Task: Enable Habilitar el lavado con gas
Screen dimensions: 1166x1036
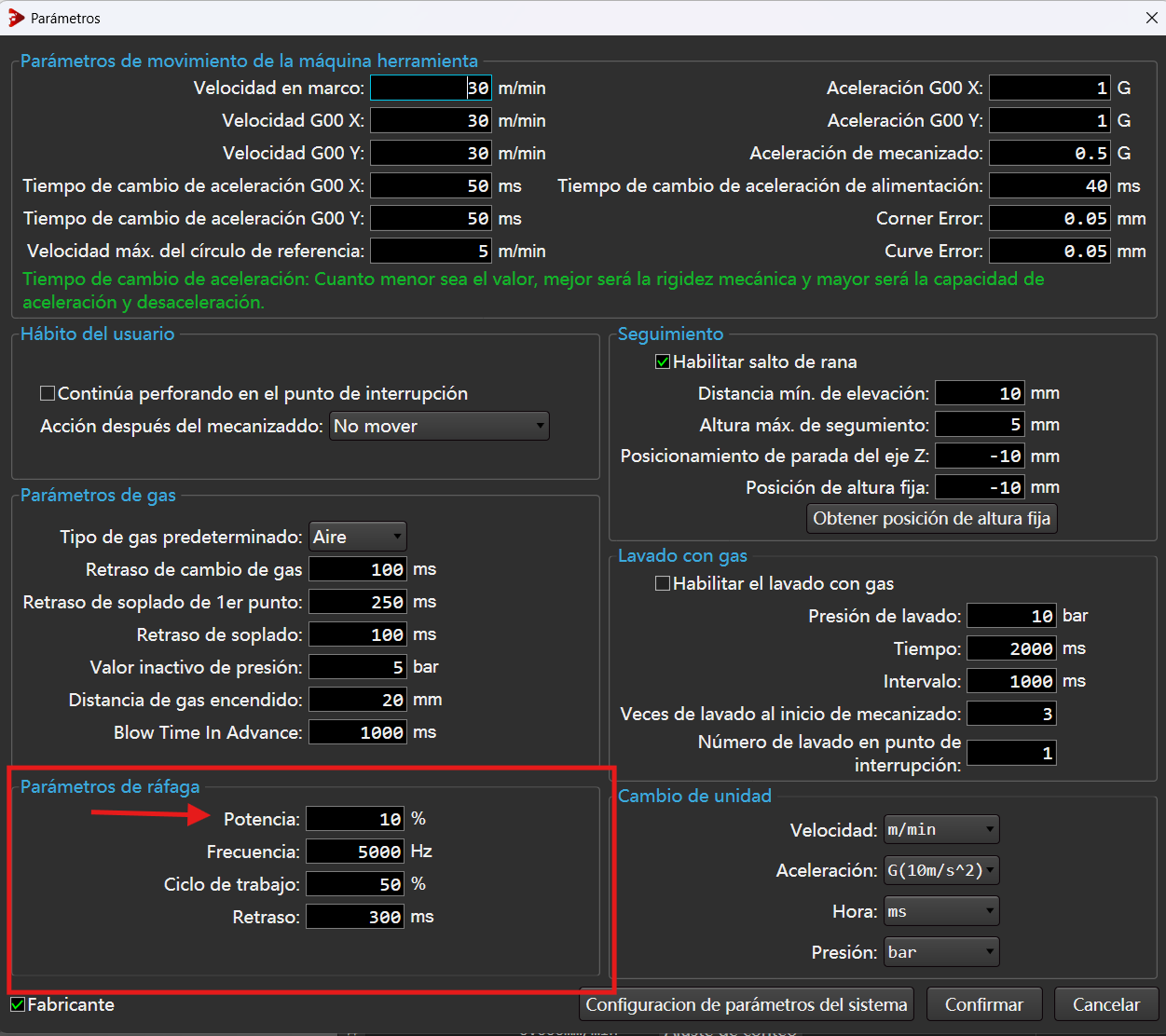Action: click(x=663, y=583)
